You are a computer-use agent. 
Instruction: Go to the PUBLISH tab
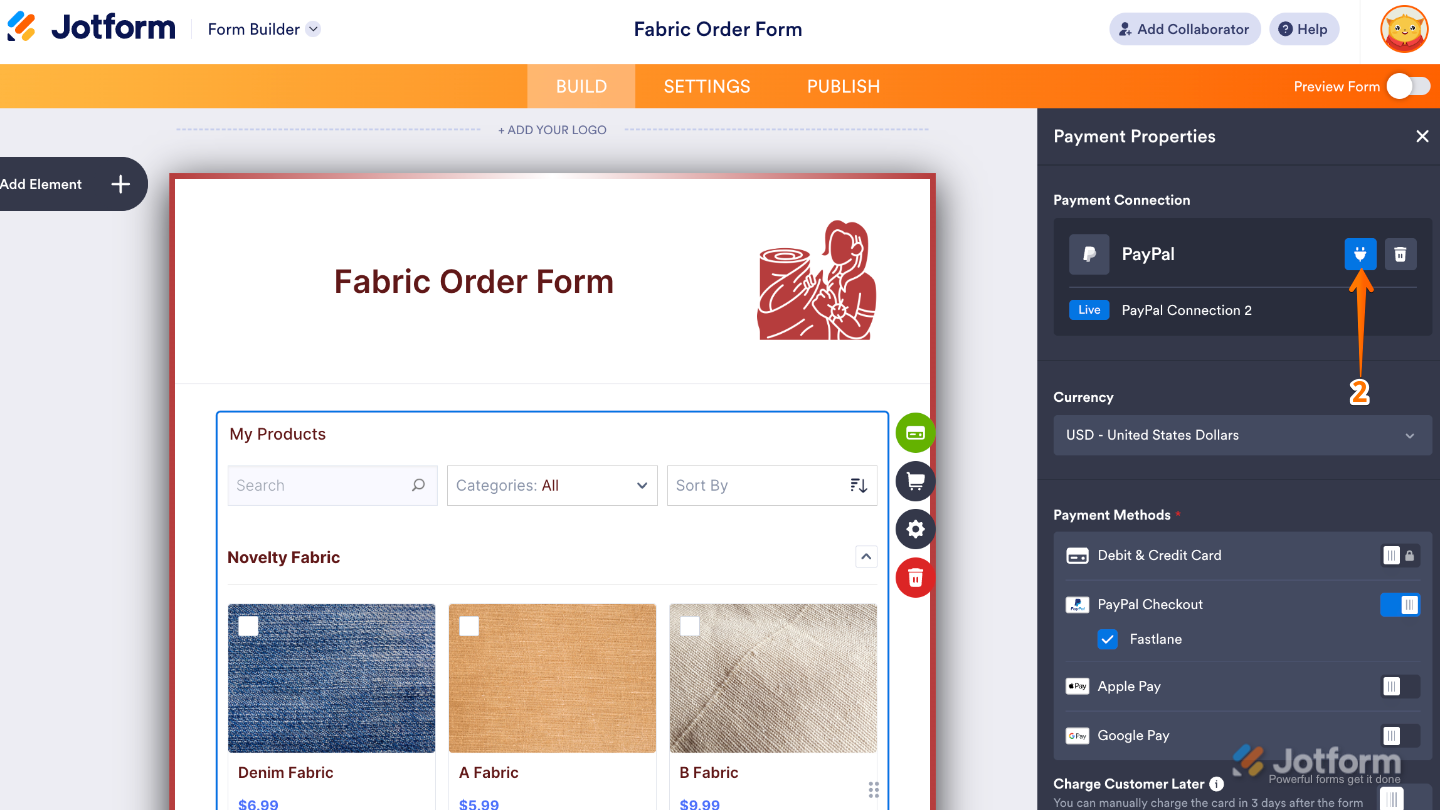[843, 87]
